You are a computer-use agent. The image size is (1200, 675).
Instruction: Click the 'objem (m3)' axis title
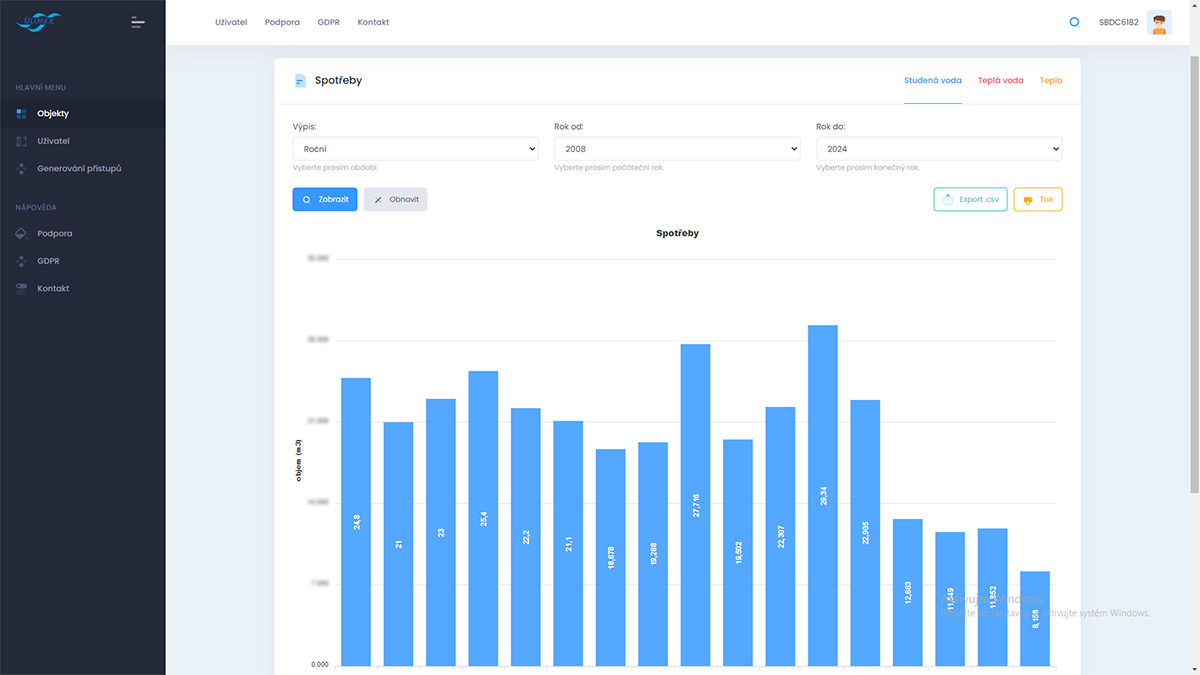(298, 460)
